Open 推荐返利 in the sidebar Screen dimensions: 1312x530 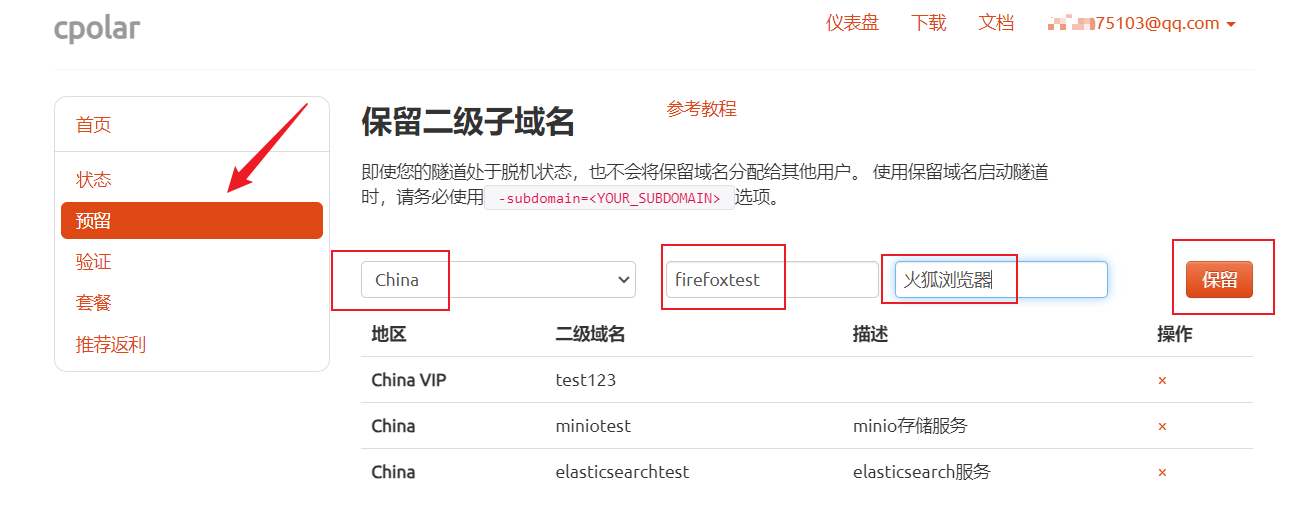(111, 345)
